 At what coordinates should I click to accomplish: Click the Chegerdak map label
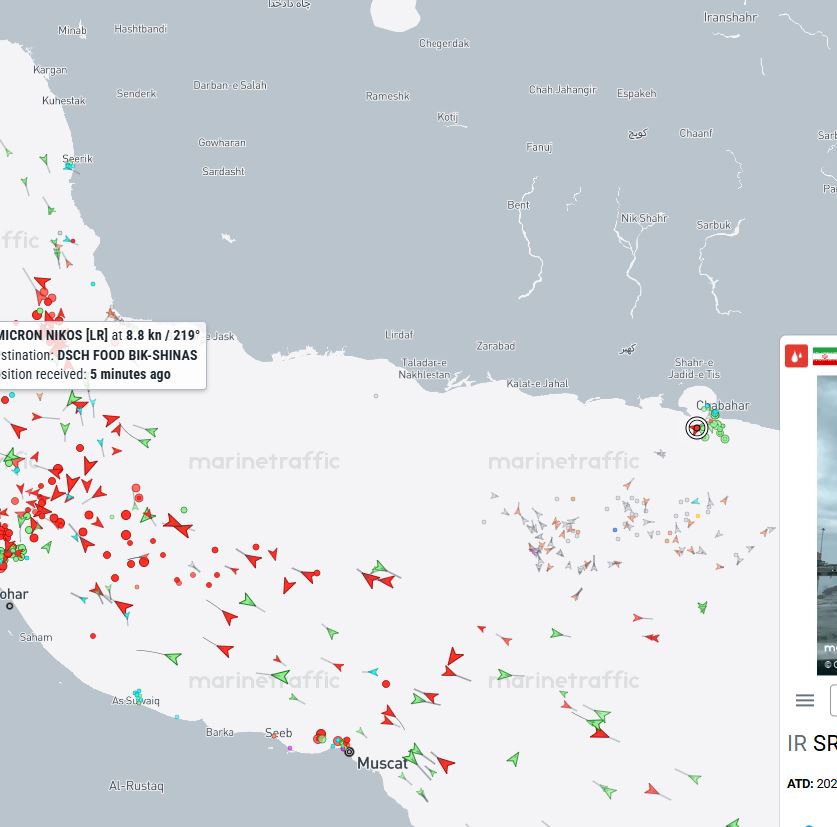[x=444, y=43]
